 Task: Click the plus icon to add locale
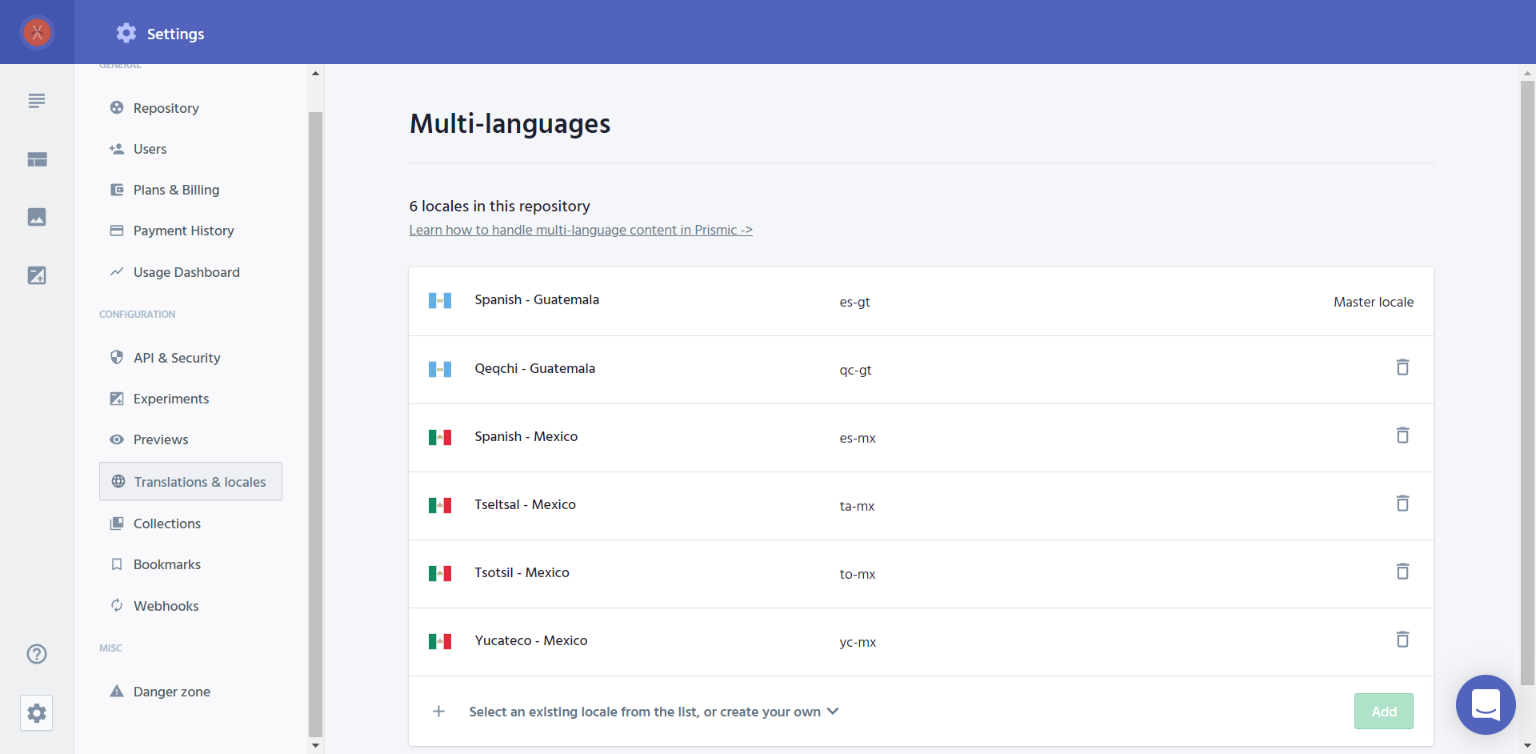438,711
